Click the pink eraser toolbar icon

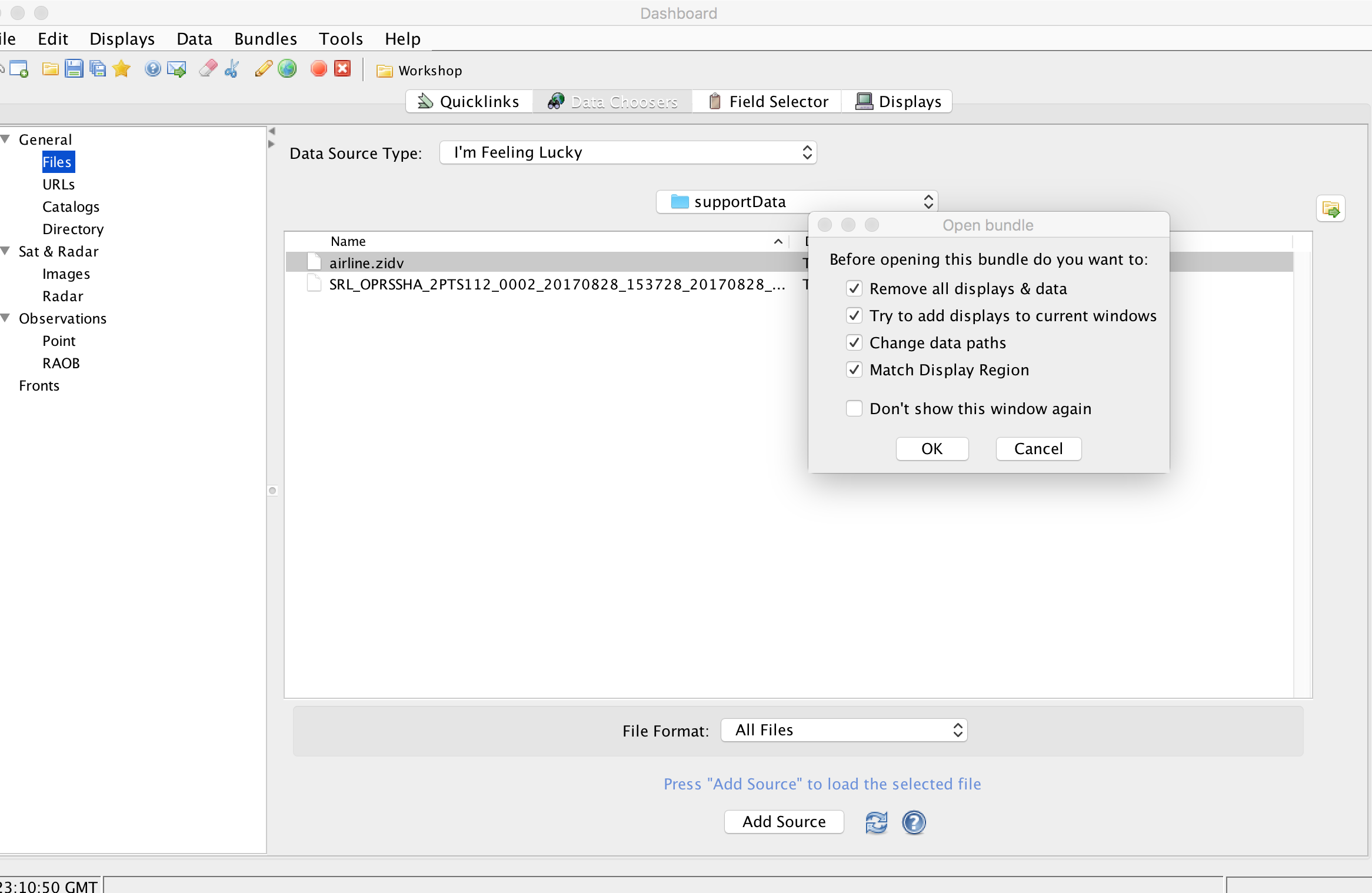pyautogui.click(x=208, y=69)
